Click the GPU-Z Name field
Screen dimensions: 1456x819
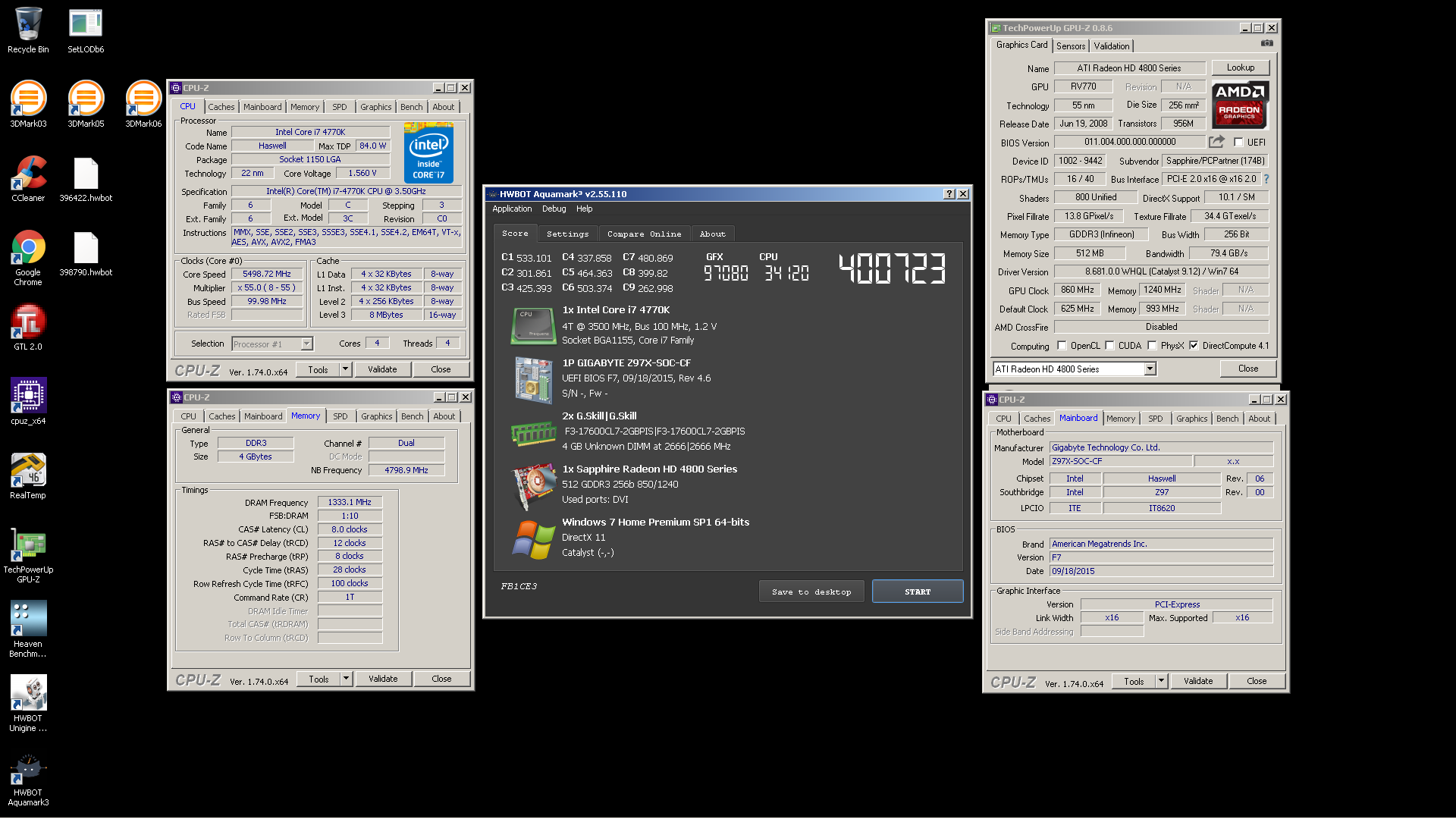click(1129, 68)
